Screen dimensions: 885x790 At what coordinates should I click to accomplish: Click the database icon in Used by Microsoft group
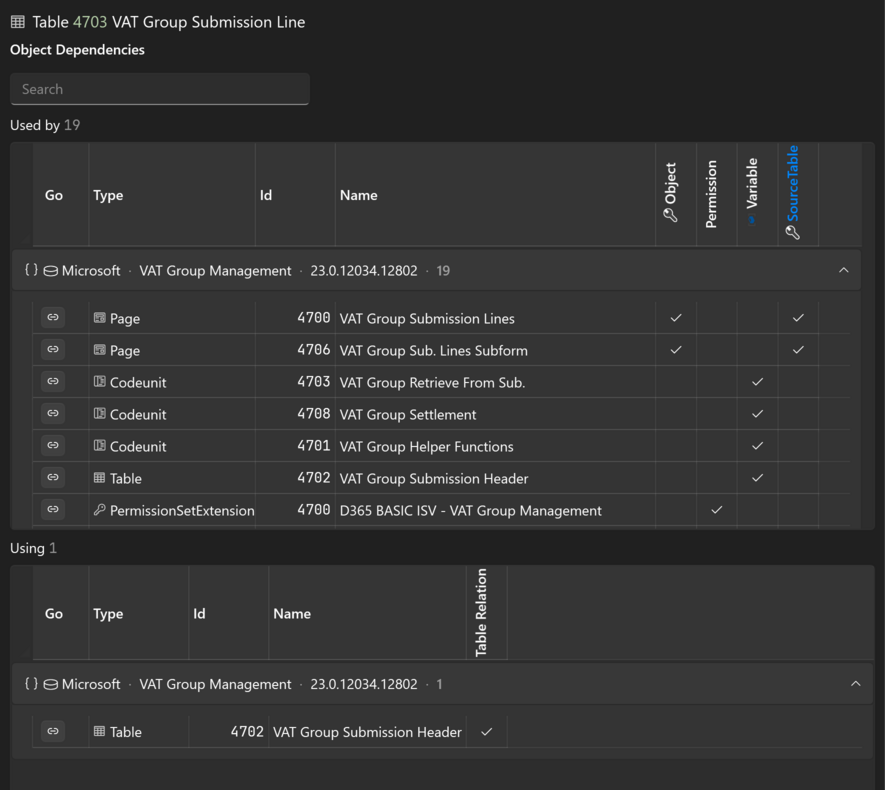50,271
